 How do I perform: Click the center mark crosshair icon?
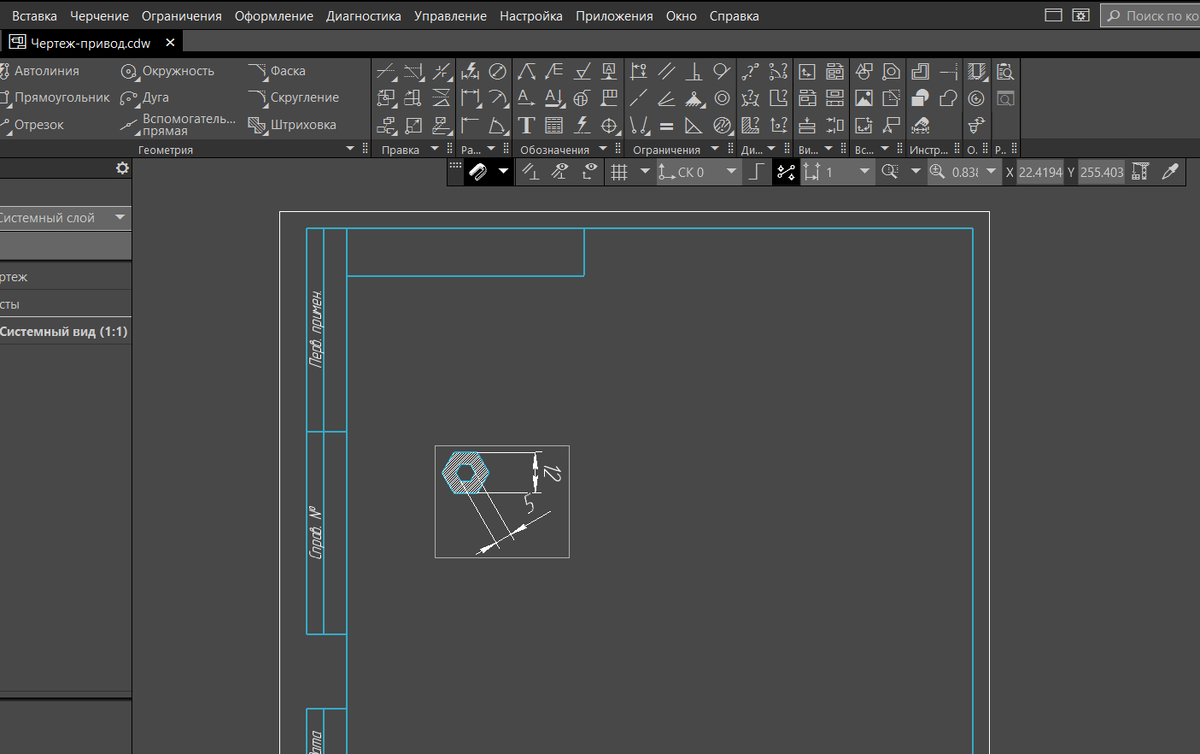608,125
